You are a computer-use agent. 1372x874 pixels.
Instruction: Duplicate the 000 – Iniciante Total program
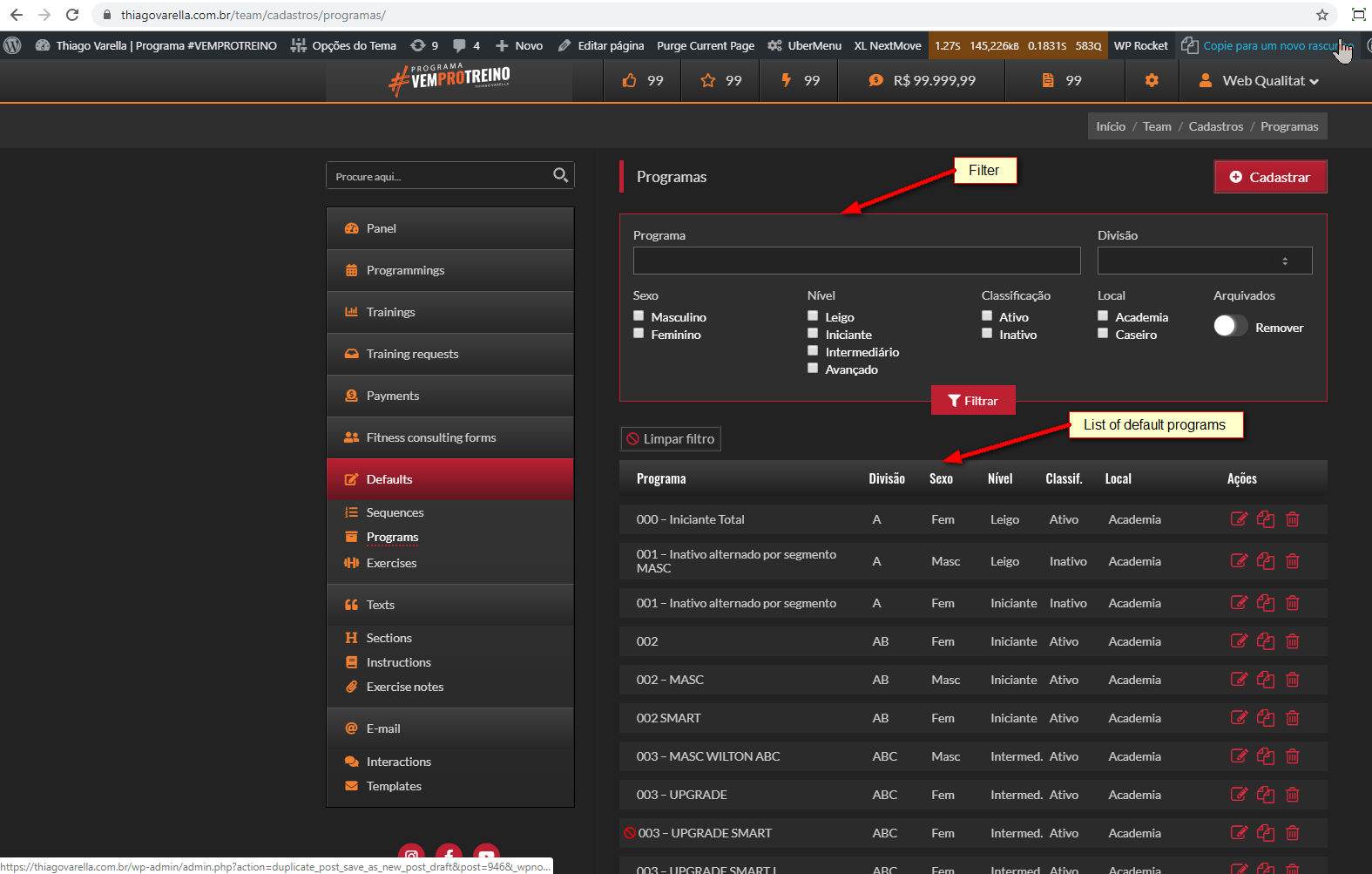(1266, 519)
